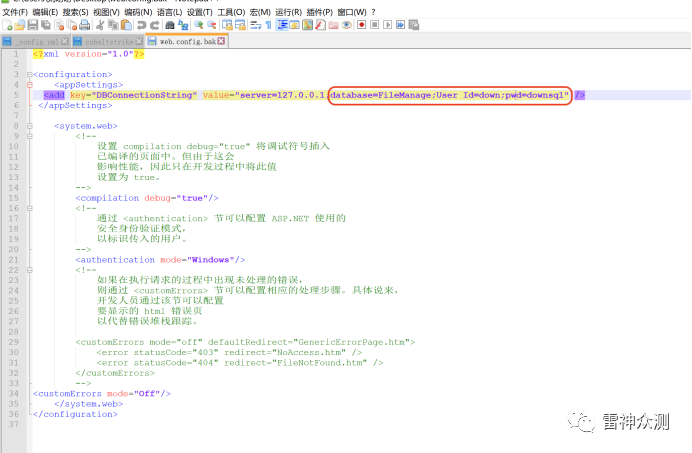The width and height of the screenshot is (692, 453).
Task: Switch to the _config.yml tab
Action: tap(35, 42)
